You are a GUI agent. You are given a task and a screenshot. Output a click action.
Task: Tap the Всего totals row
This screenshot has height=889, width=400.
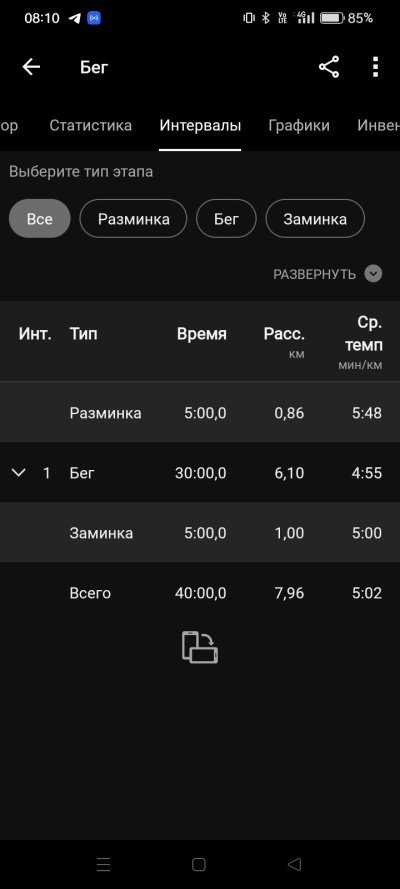point(200,593)
